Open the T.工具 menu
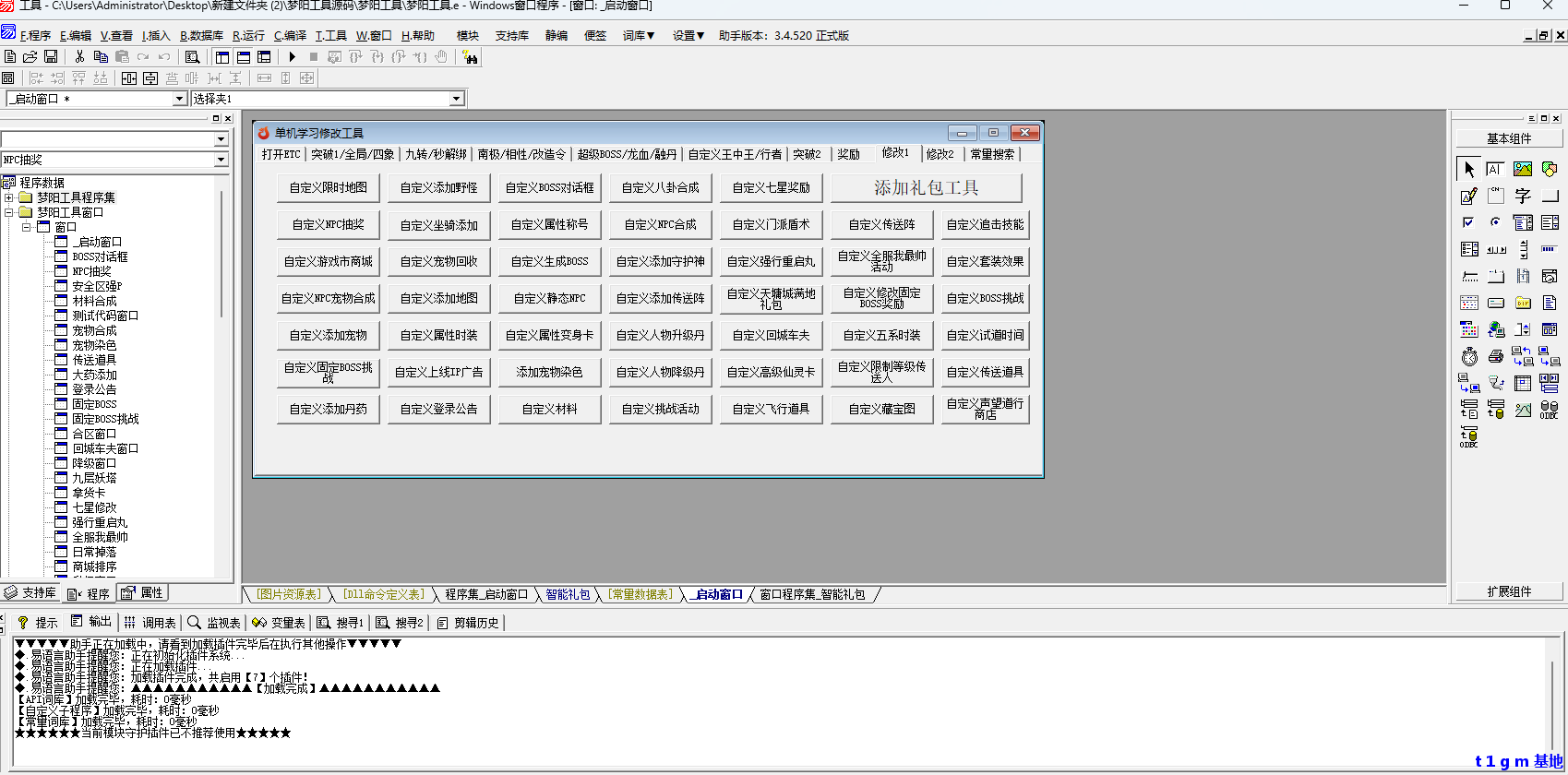Image resolution: width=1568 pixels, height=775 pixels. click(330, 36)
